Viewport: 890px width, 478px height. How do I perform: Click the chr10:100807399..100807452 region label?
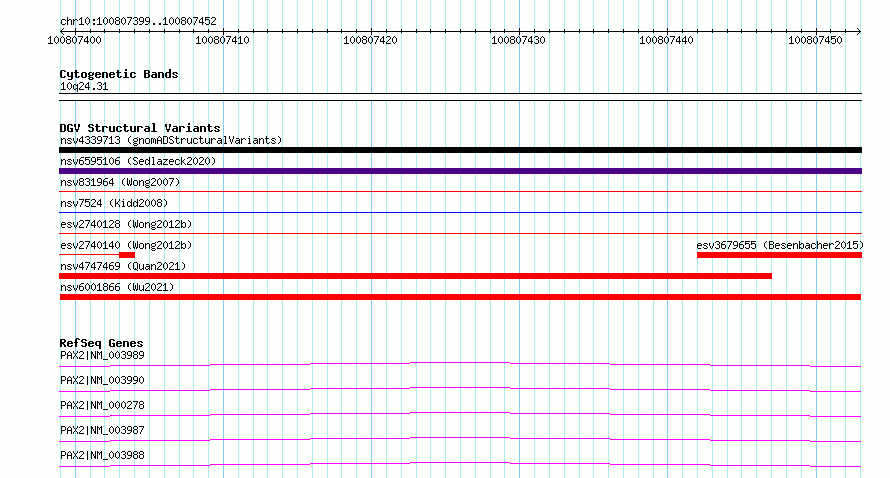click(x=138, y=21)
